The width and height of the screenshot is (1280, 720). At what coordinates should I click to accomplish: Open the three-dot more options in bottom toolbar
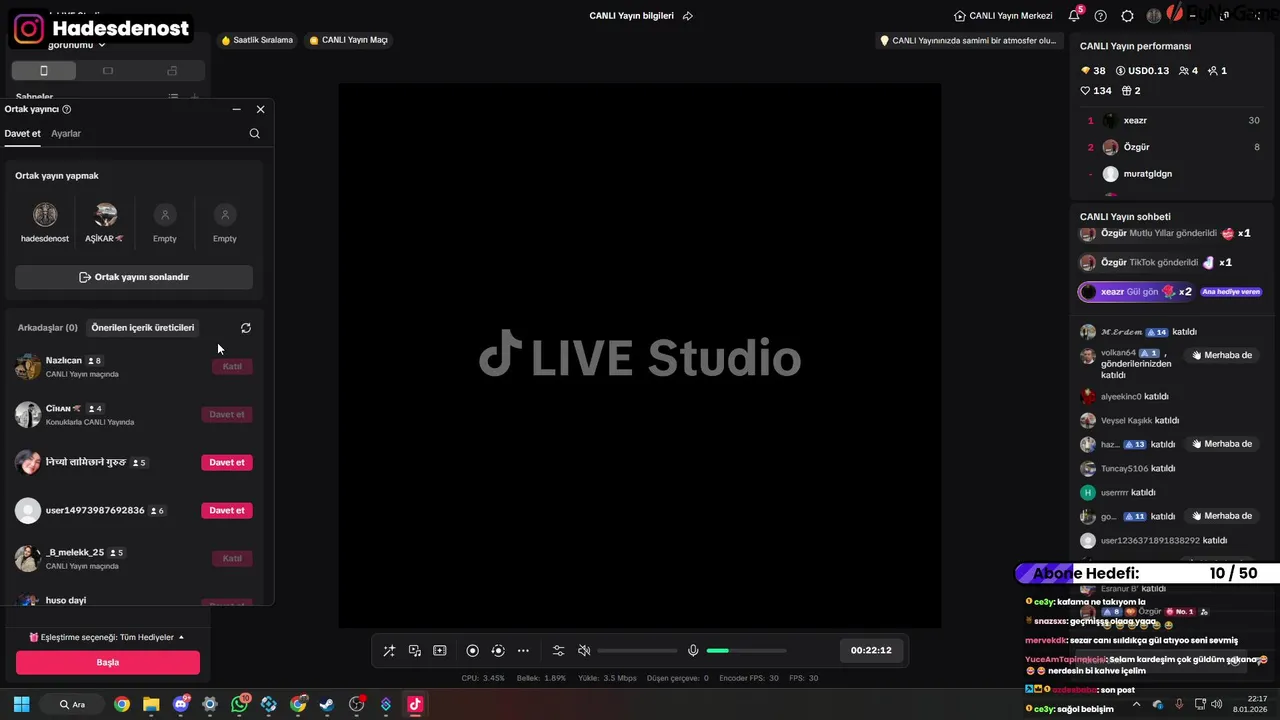(523, 651)
